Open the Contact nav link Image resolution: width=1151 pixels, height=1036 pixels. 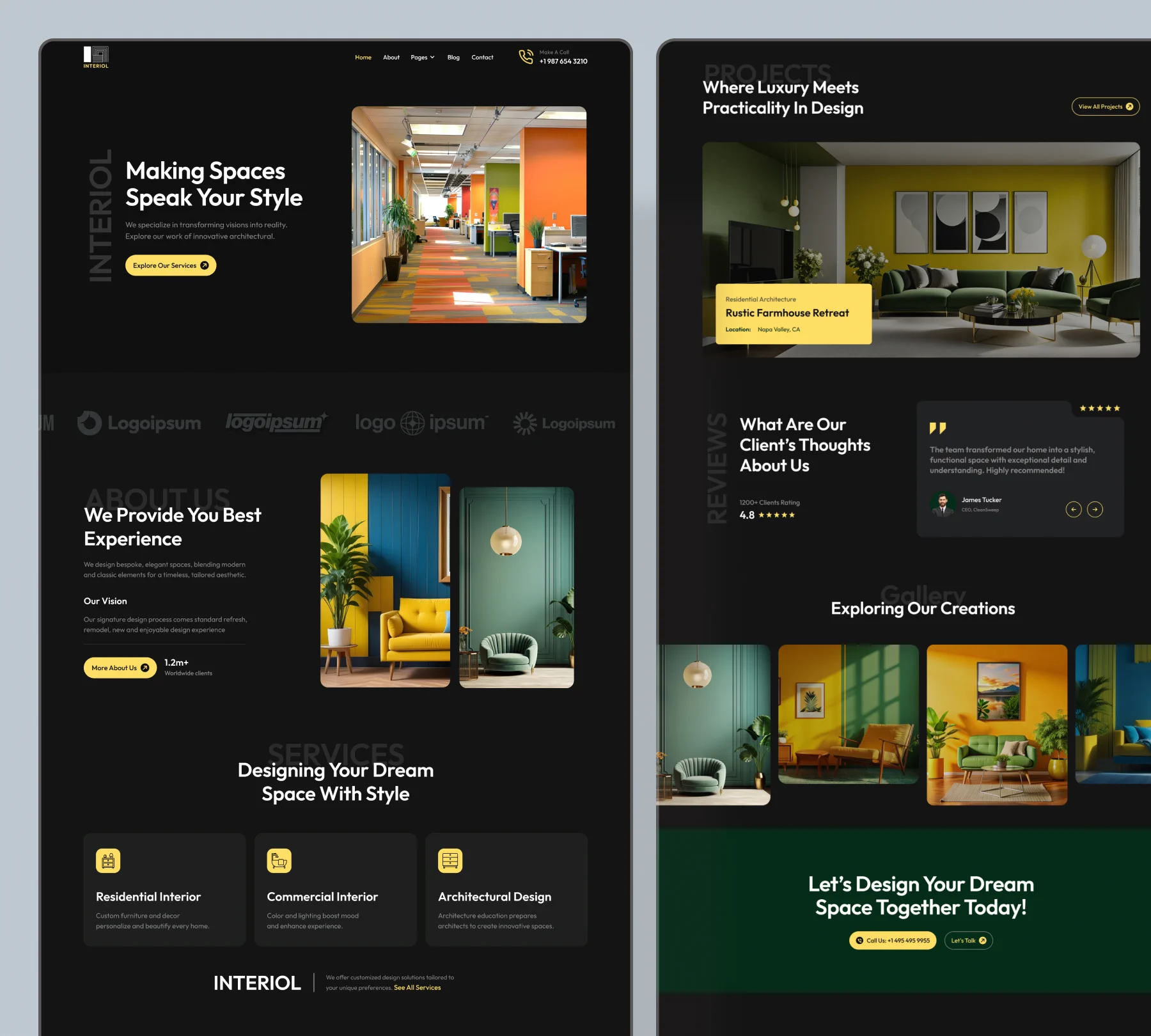pyautogui.click(x=482, y=58)
